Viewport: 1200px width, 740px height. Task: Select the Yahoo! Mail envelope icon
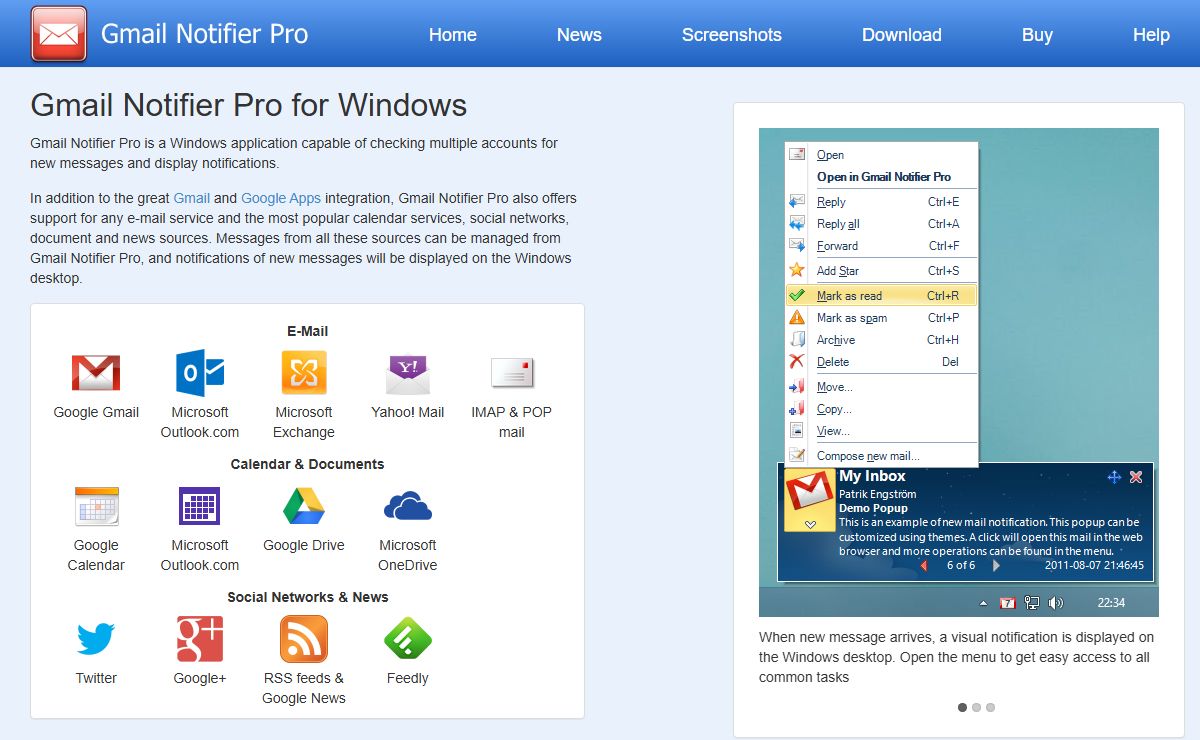pos(408,374)
